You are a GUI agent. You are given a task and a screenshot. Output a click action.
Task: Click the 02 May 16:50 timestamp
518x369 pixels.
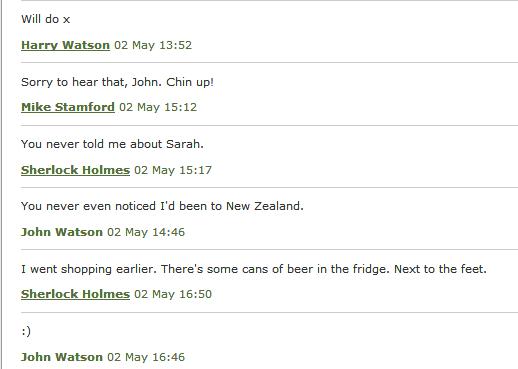click(x=173, y=294)
